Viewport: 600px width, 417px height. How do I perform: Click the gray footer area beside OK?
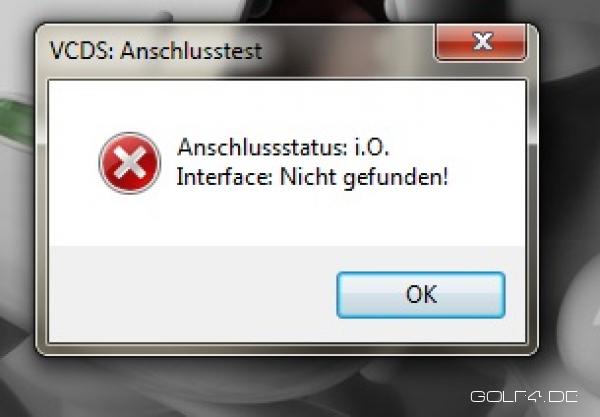pos(191,295)
